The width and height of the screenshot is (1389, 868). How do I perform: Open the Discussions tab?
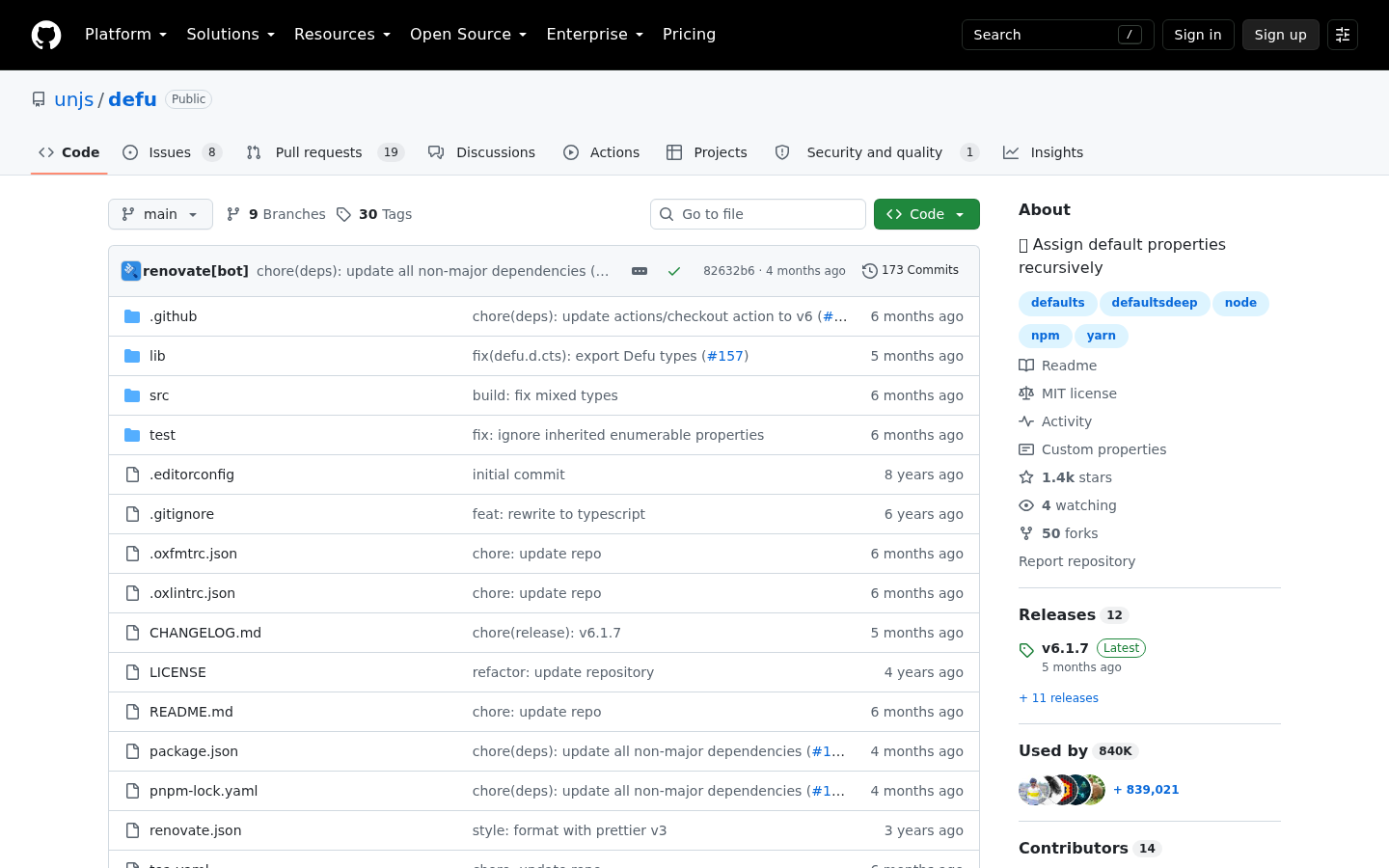coord(482,152)
